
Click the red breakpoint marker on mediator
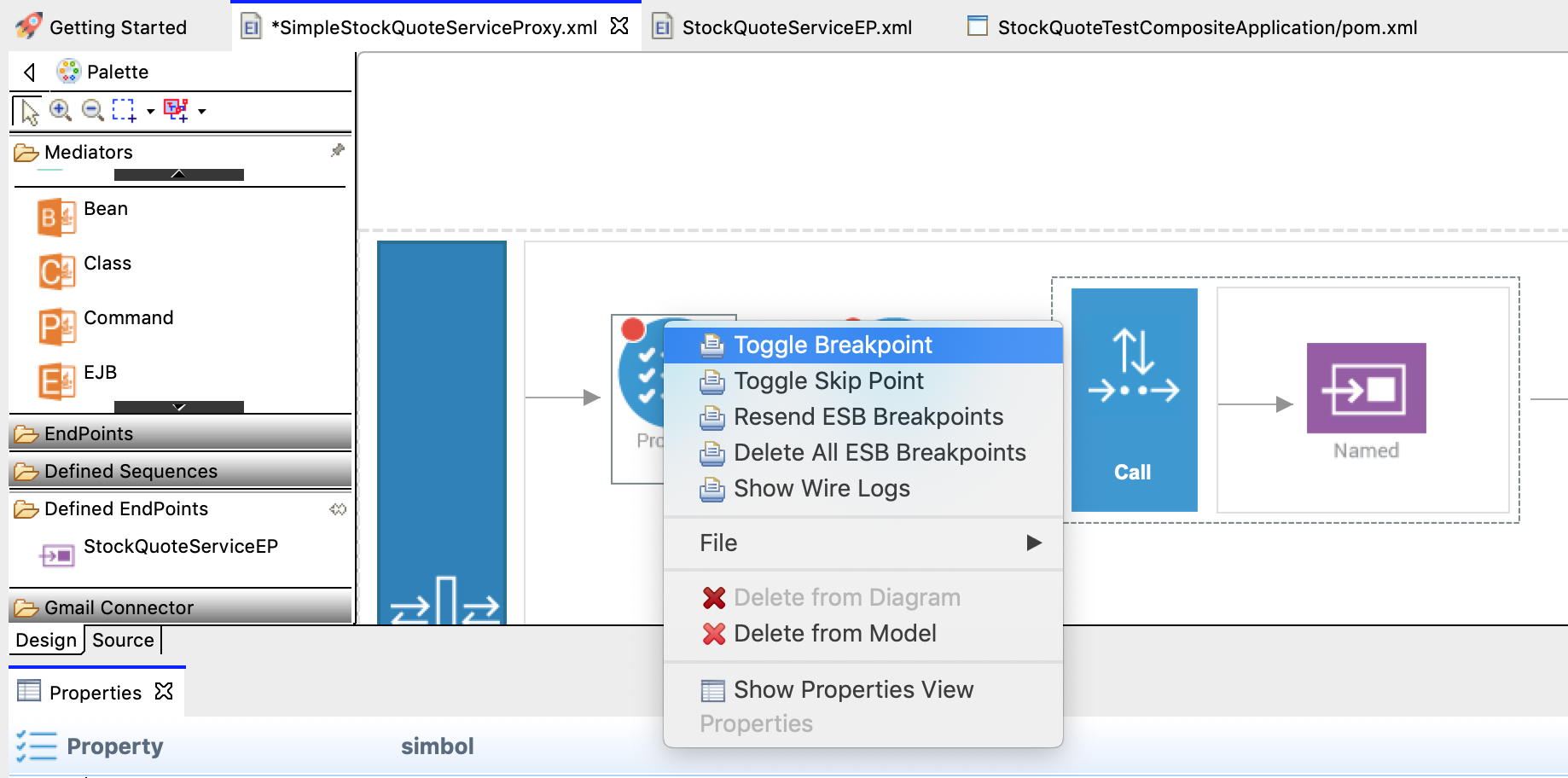pos(633,329)
